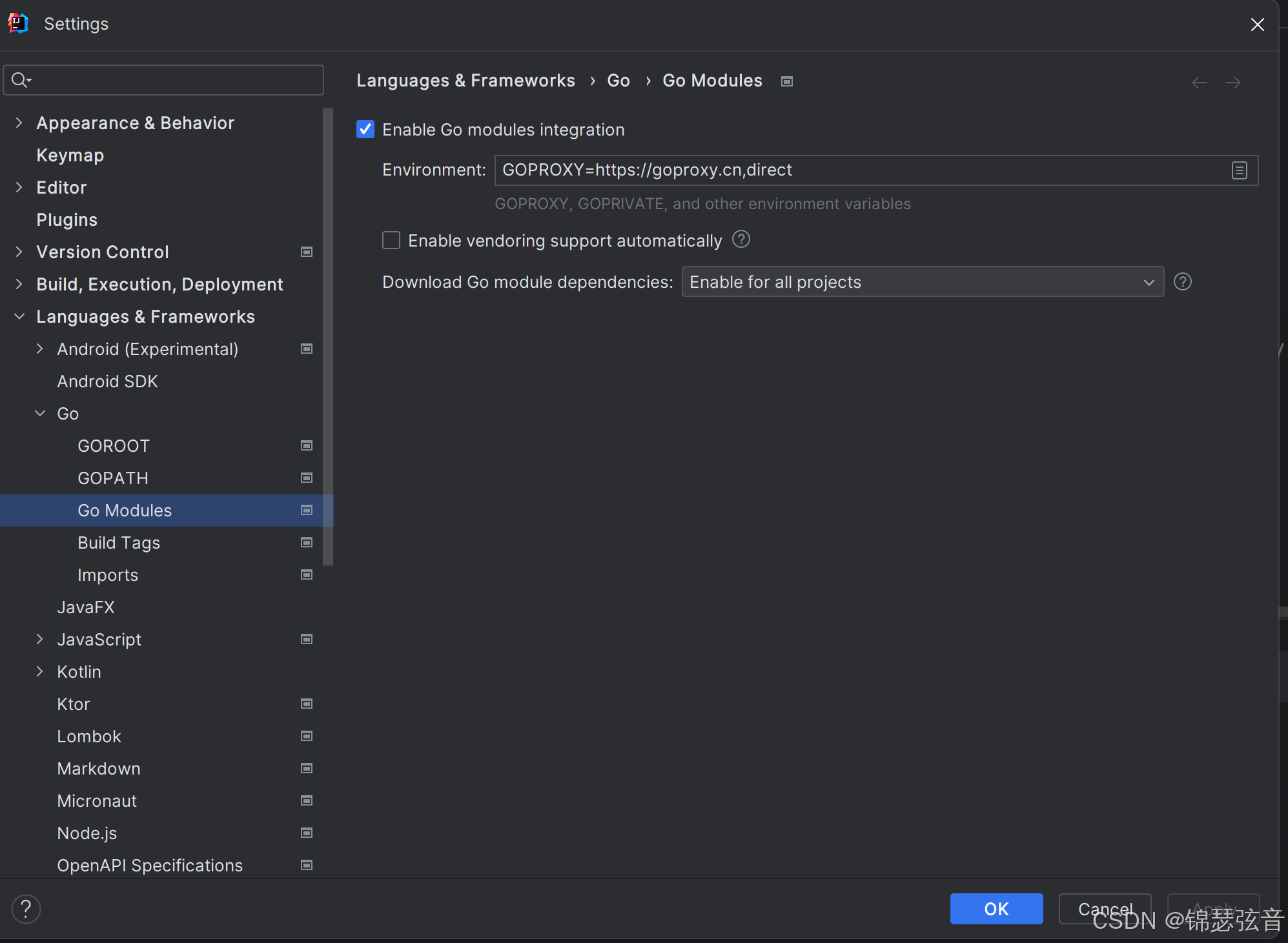Enable vendoring support automatically checkbox
The width and height of the screenshot is (1288, 943).
coord(391,241)
